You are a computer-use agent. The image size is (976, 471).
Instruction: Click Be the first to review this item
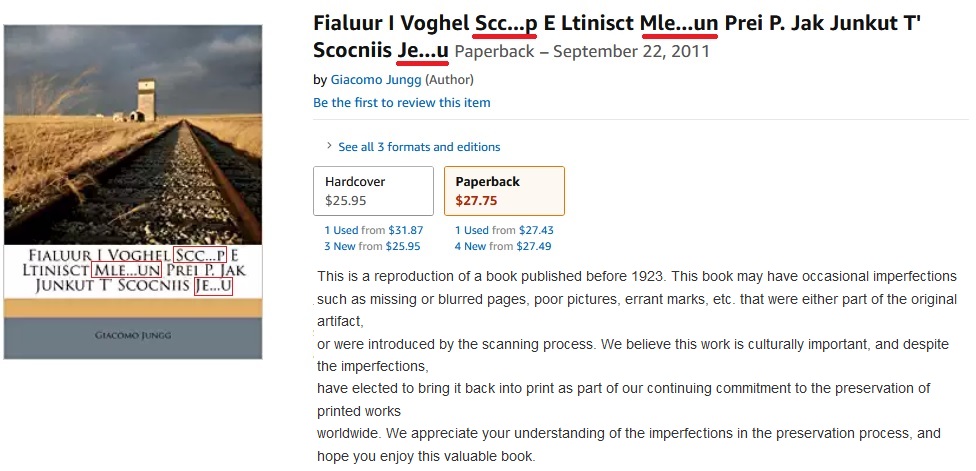pos(401,103)
